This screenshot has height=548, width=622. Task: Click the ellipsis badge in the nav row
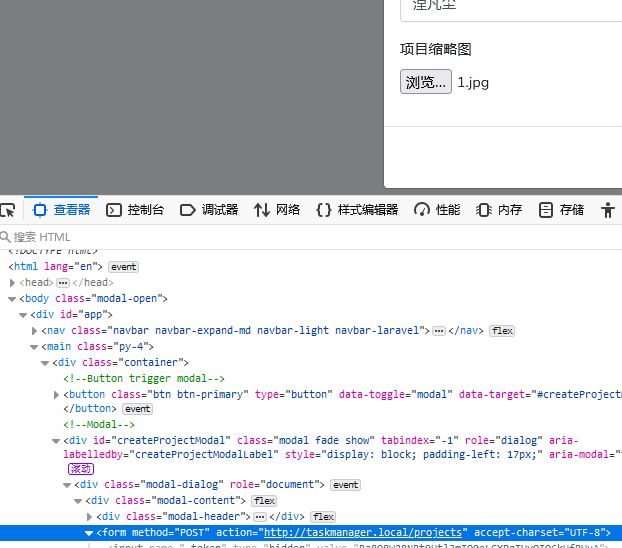(439, 331)
